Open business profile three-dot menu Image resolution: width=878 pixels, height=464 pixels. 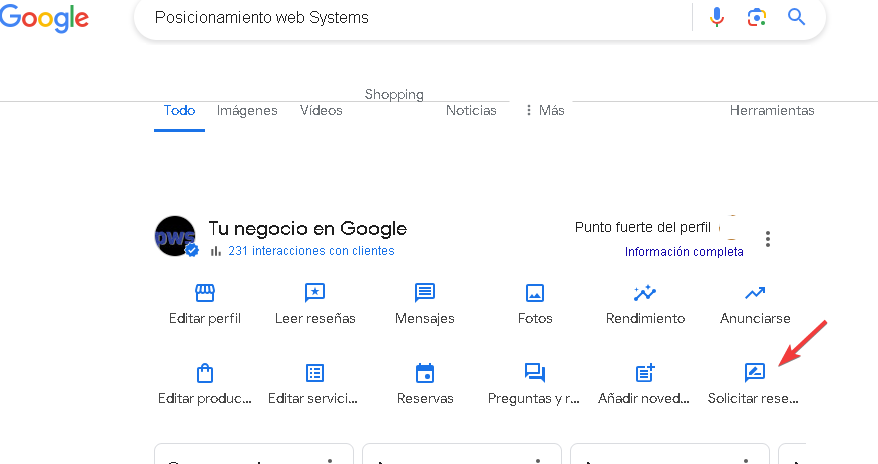coord(768,239)
